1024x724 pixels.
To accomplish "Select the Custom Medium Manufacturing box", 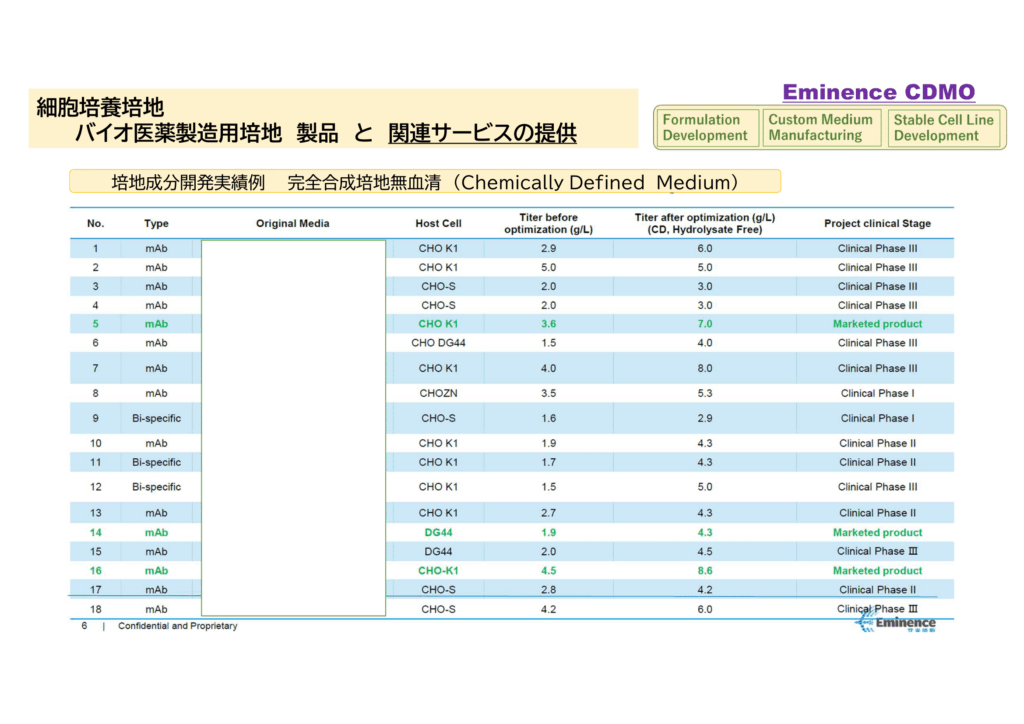I will pyautogui.click(x=821, y=128).
